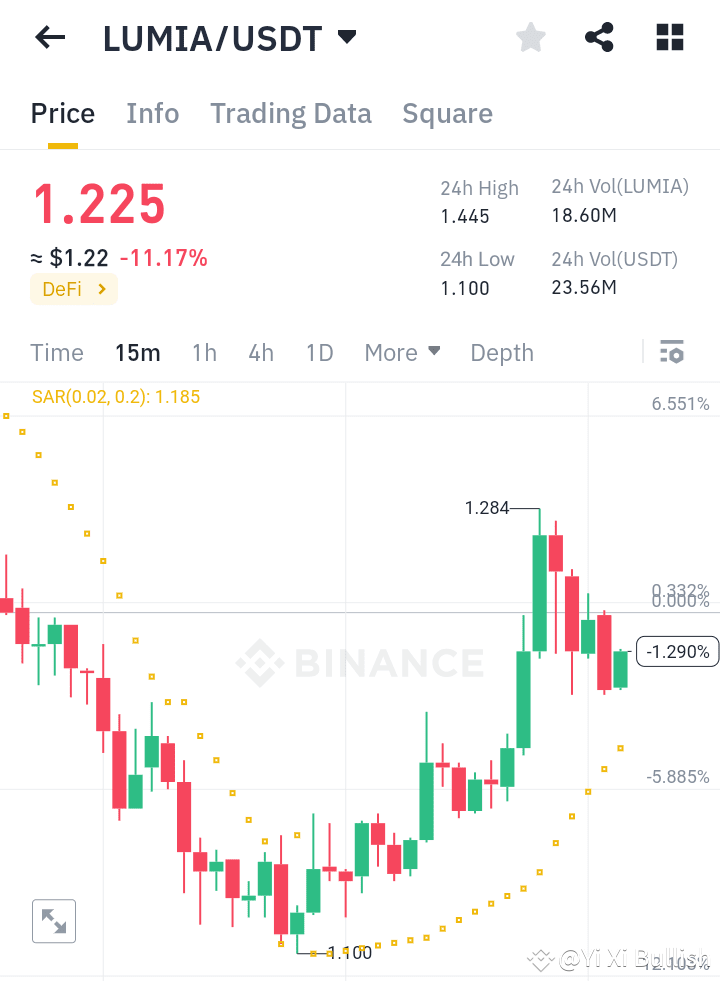
Task: Switch to the Trading Data tab
Action: [x=290, y=113]
